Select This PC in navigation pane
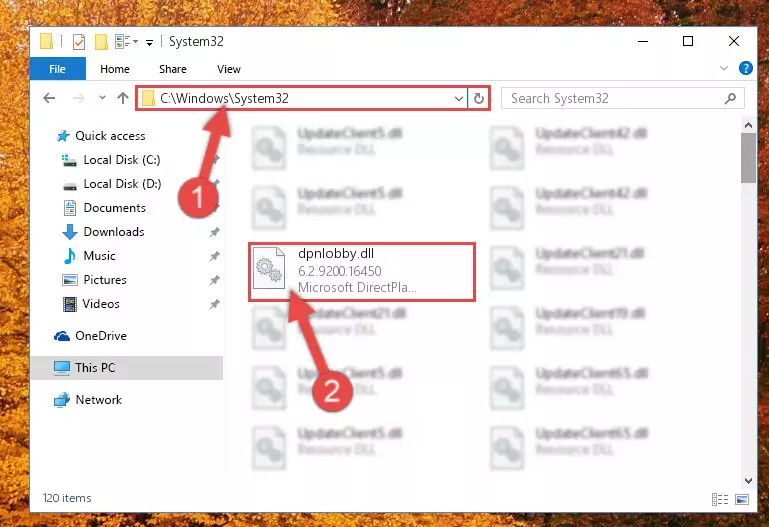This screenshot has width=769, height=527. tap(126, 368)
